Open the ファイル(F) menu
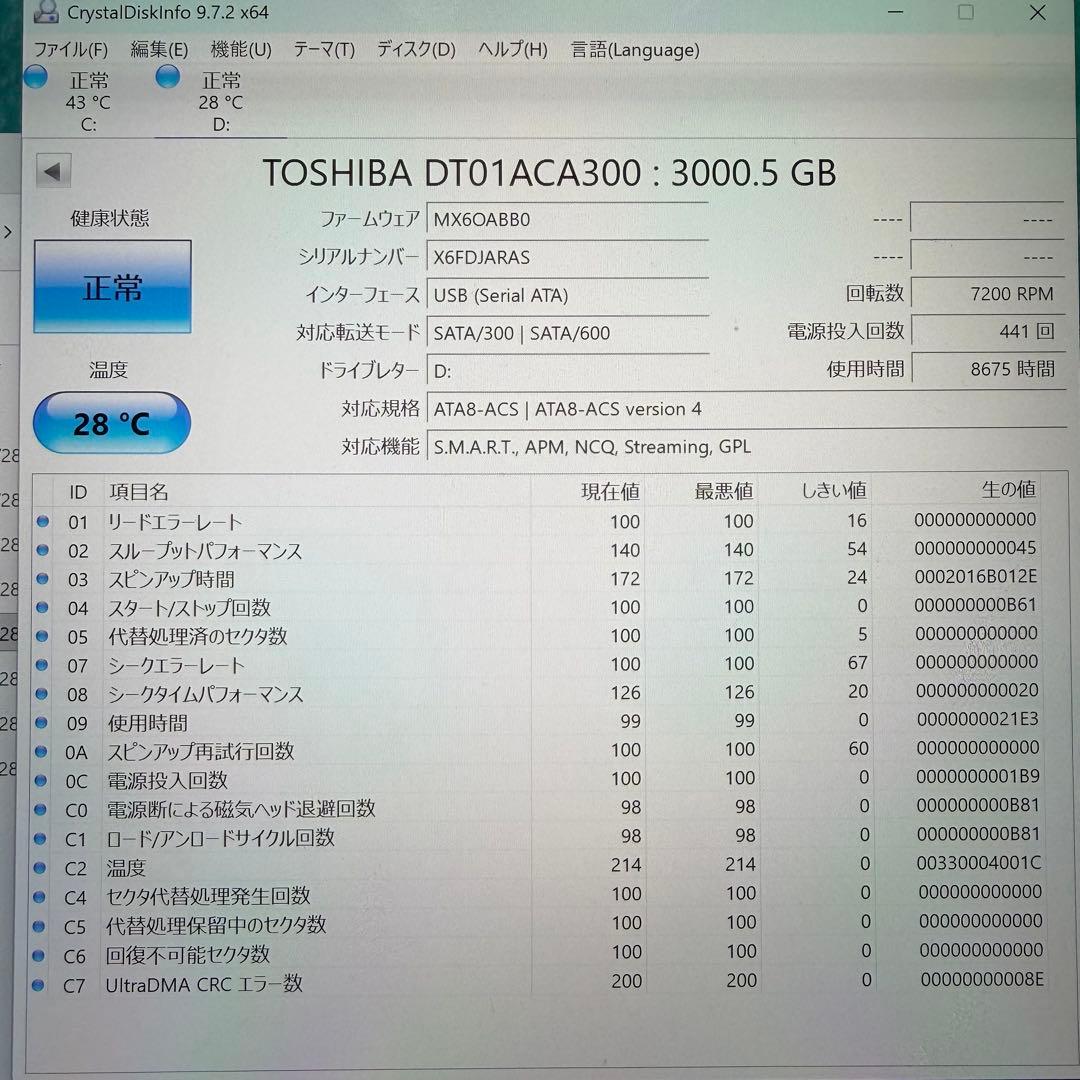This screenshot has height=1080, width=1080. 71,50
